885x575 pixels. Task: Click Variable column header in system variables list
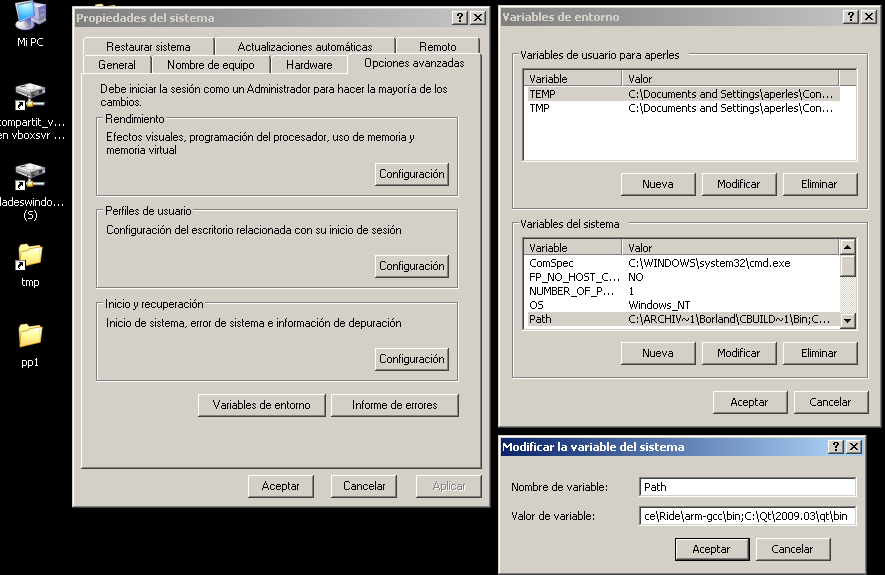tap(573, 248)
